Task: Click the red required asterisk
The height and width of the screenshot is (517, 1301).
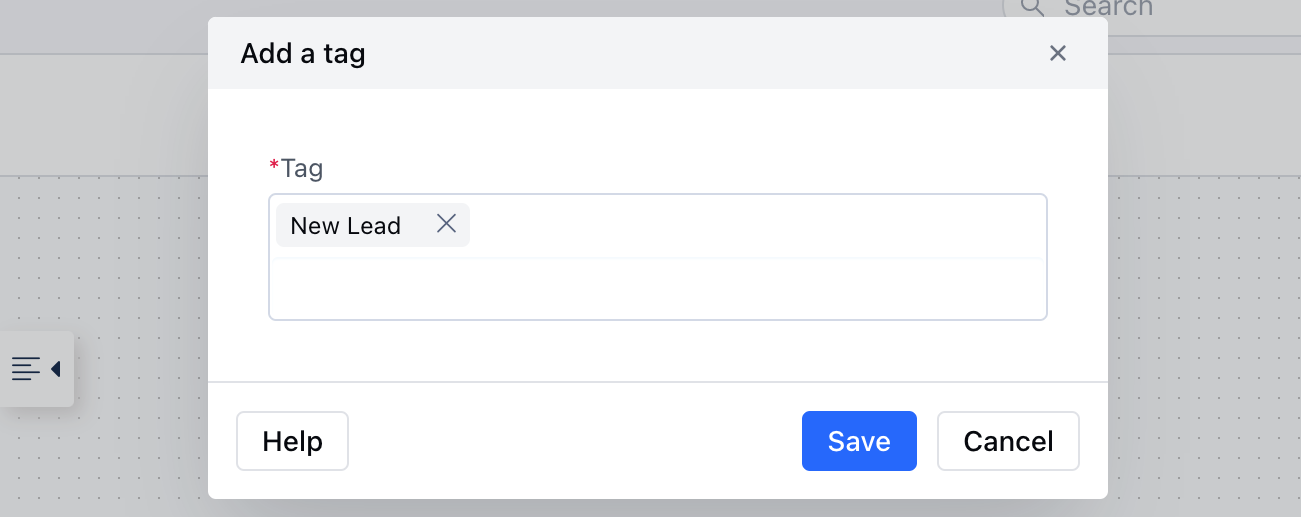Action: tap(274, 166)
